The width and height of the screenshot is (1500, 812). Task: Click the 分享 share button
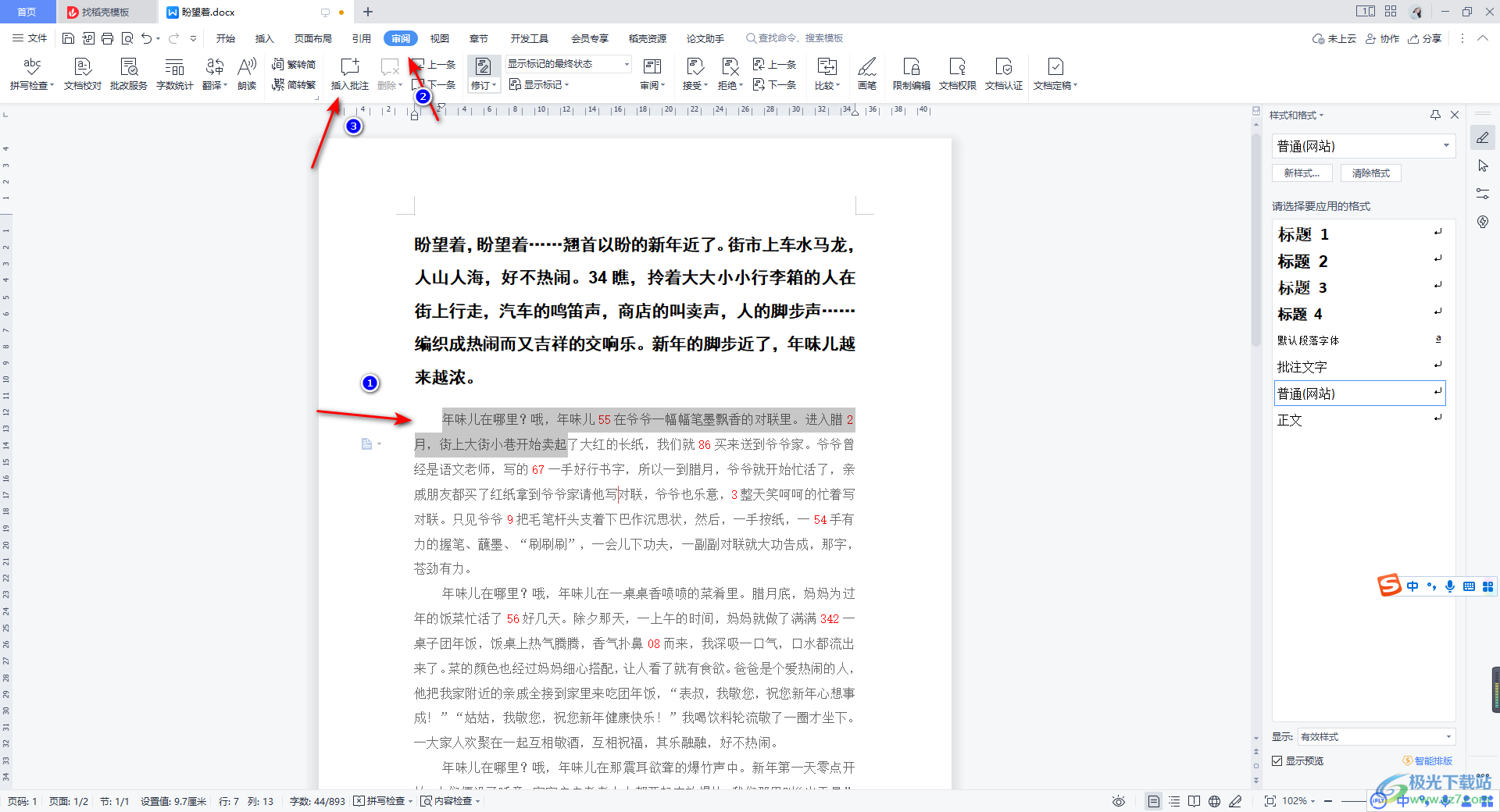1425,38
